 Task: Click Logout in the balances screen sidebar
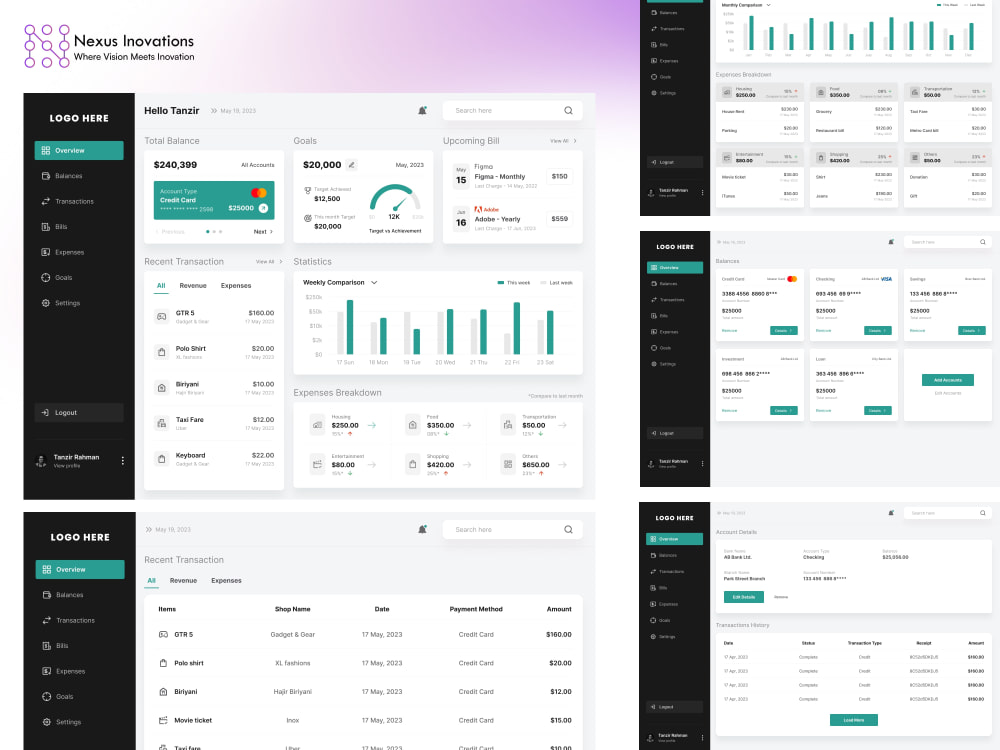pyautogui.click(x=675, y=433)
